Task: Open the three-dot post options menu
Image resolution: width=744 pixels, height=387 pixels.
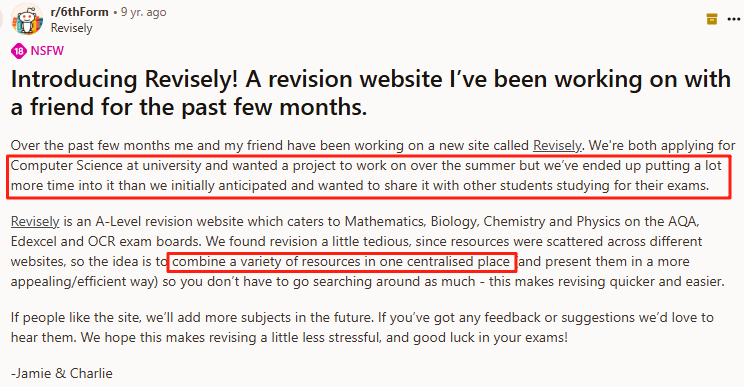Action: 734,19
